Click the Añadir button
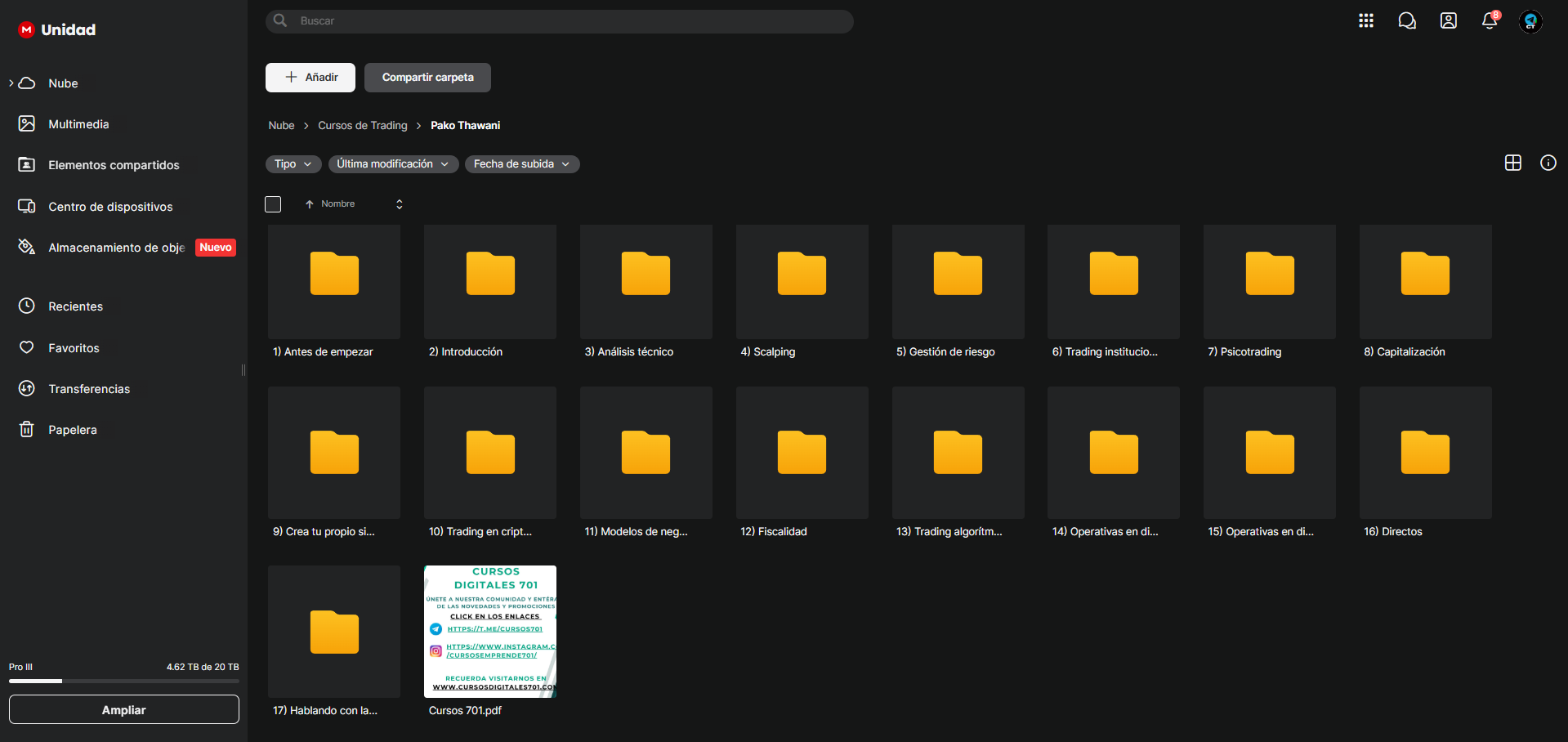Viewport: 1568px width, 742px height. pos(310,78)
